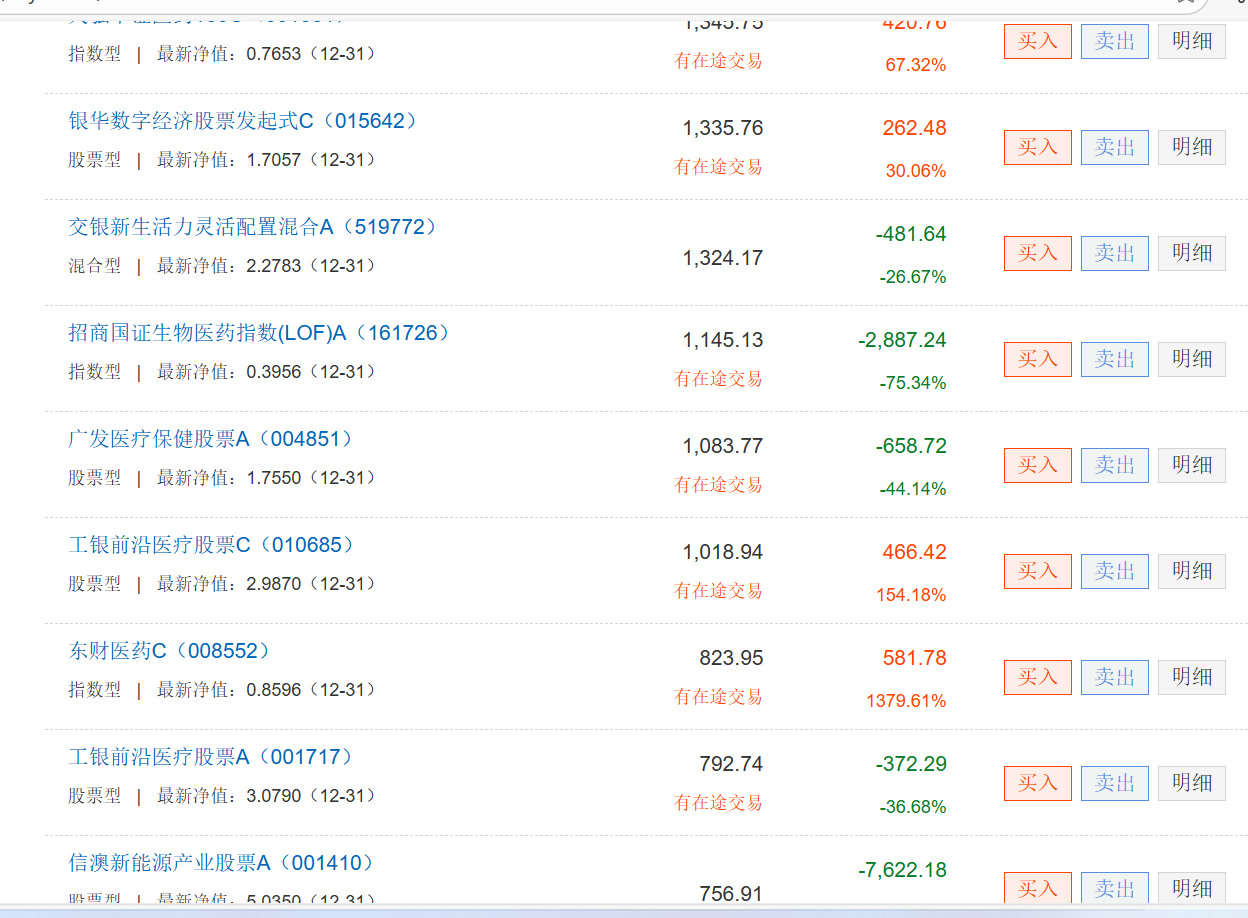Select return rate -44.14%

[x=913, y=489]
